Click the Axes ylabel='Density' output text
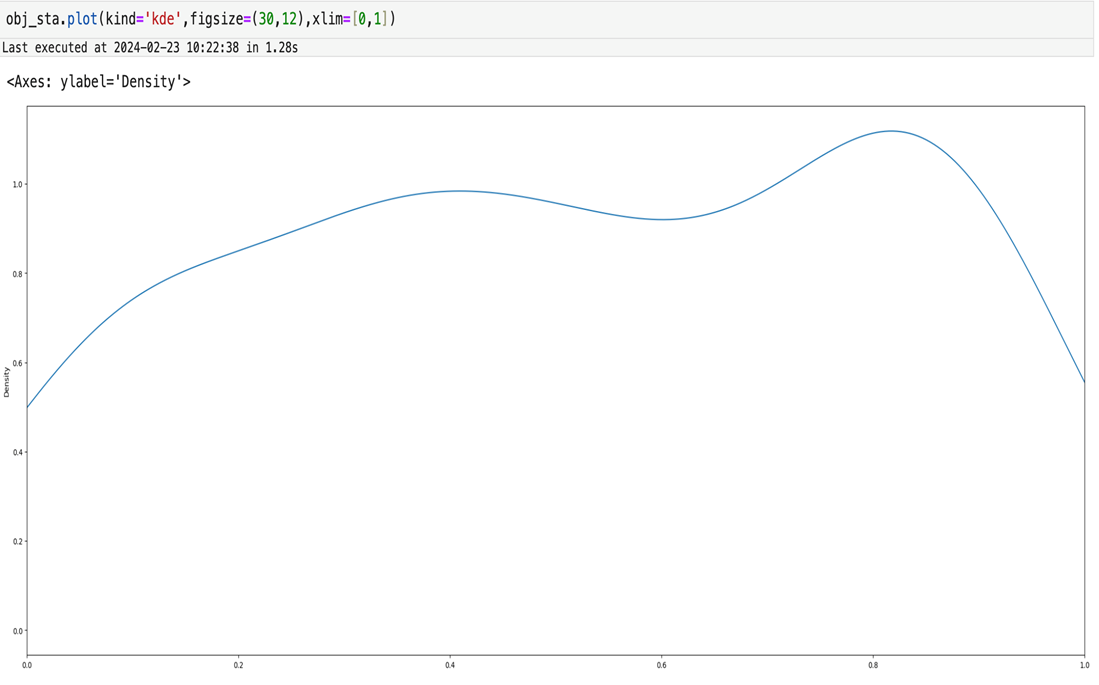This screenshot has height=685, width=1099. tap(98, 82)
